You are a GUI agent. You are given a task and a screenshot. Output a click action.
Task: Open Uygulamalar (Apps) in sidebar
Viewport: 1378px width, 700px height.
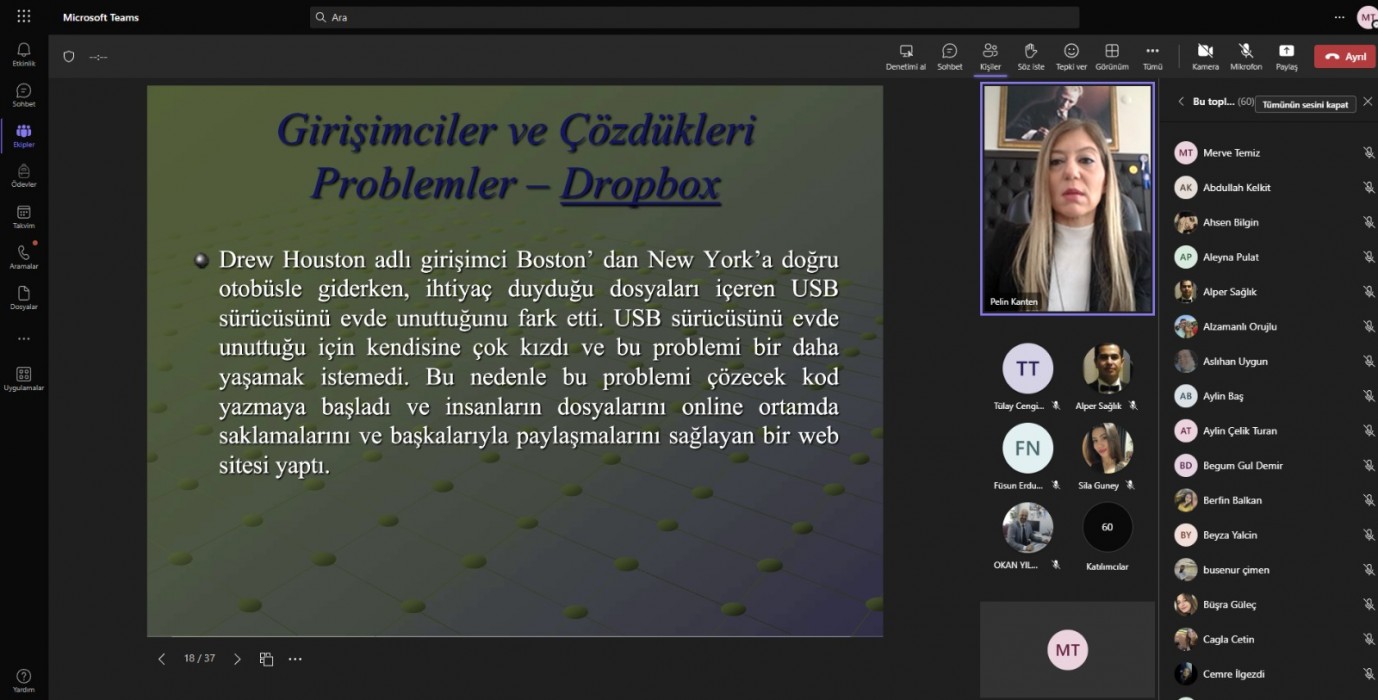[x=24, y=378]
